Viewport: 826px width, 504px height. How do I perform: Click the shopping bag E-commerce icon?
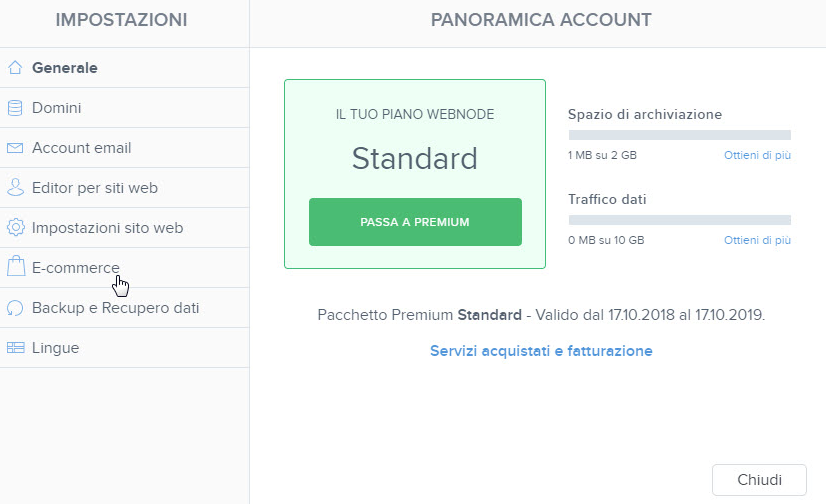coord(16,266)
